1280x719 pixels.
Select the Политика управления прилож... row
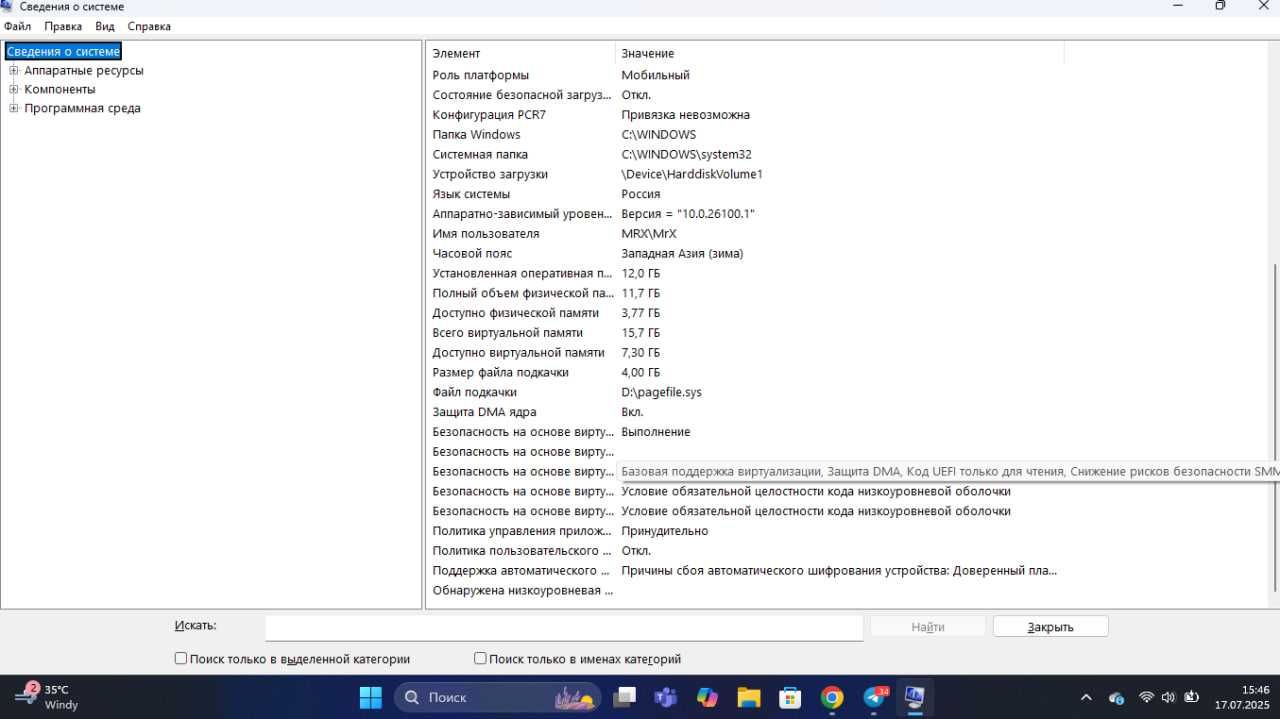pos(745,531)
